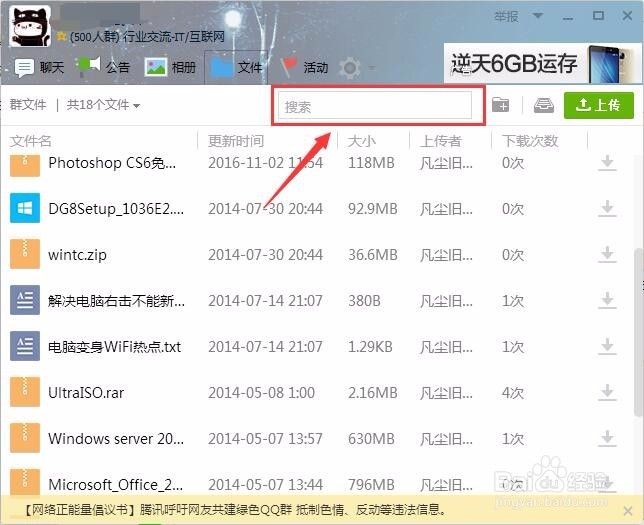Screen dimensions: 644x525
Task: Open the group avatar image
Action: [x=30, y=25]
